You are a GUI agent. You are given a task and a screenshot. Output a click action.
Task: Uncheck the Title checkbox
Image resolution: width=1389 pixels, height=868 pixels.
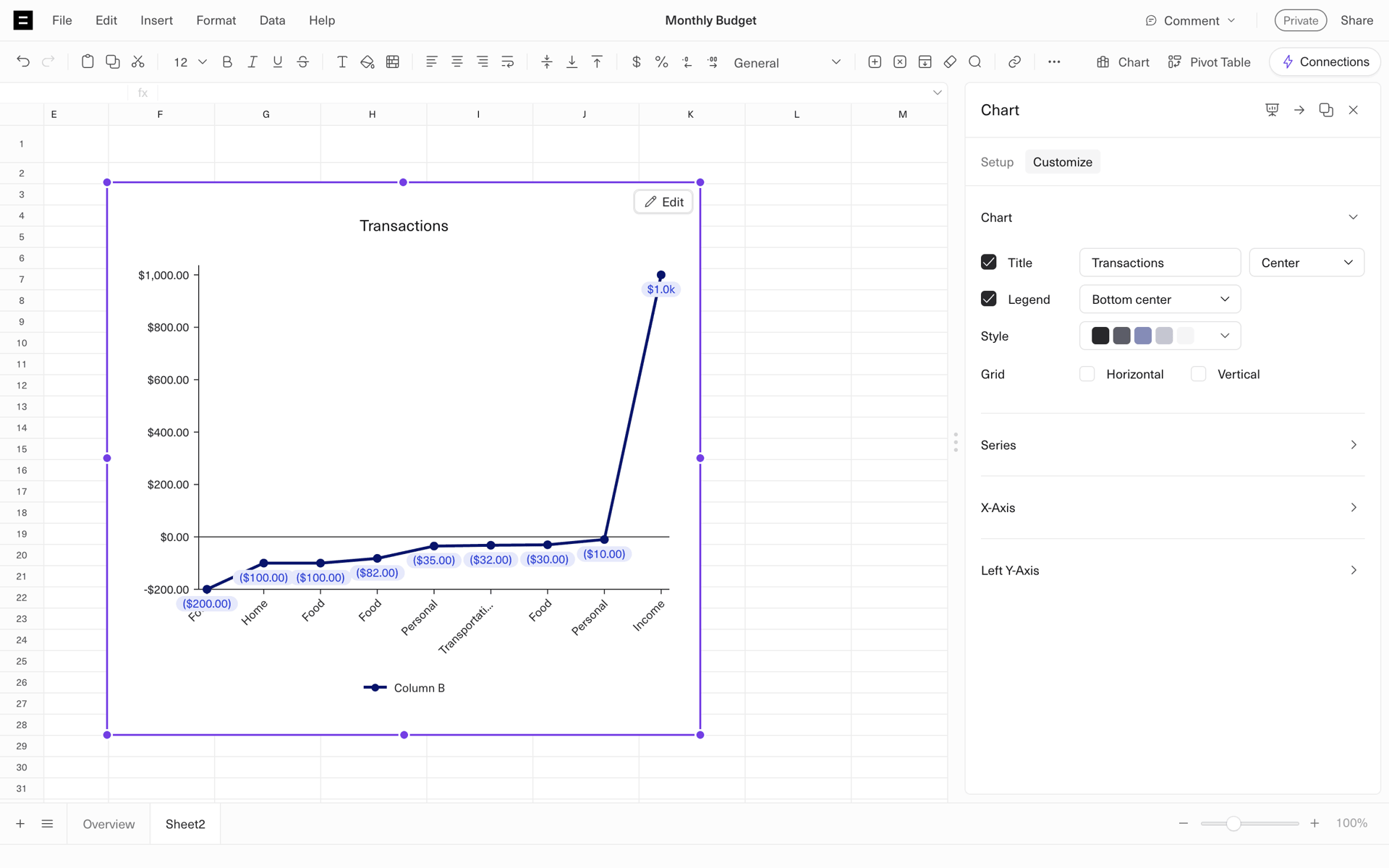(x=989, y=262)
